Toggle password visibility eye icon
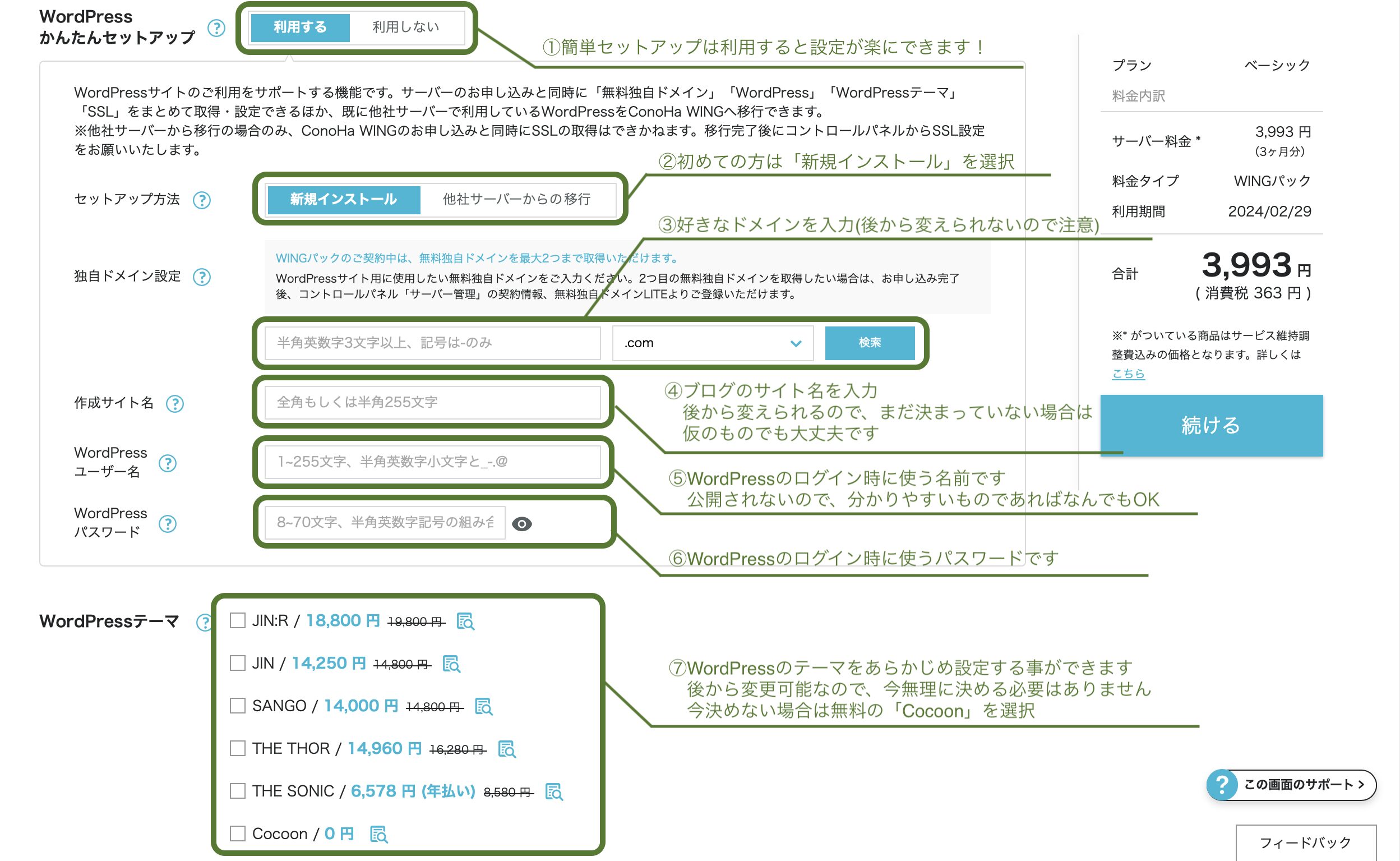Screen dimensions: 1400x861 [522, 523]
